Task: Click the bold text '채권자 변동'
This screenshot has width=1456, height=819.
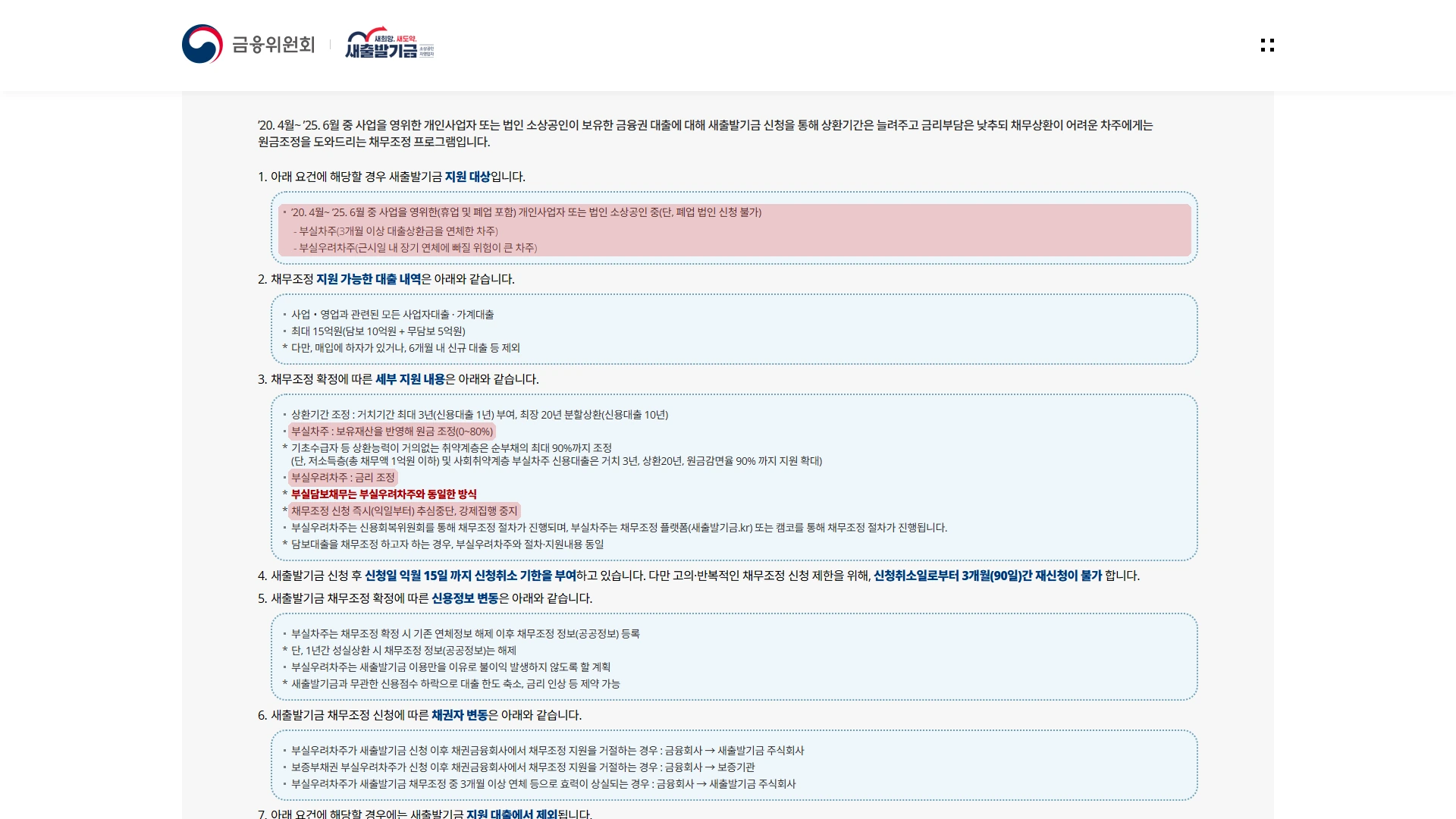Action: [x=460, y=715]
